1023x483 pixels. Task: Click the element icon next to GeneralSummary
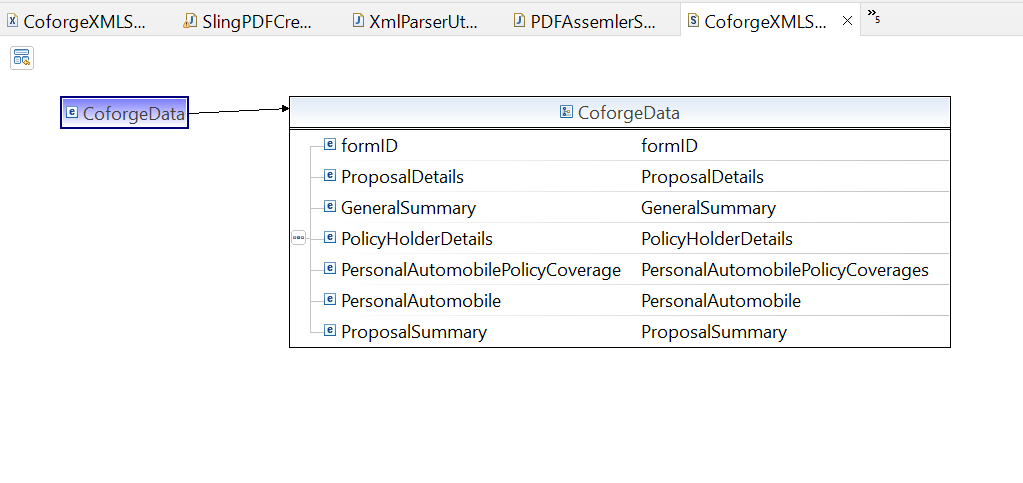click(330, 207)
